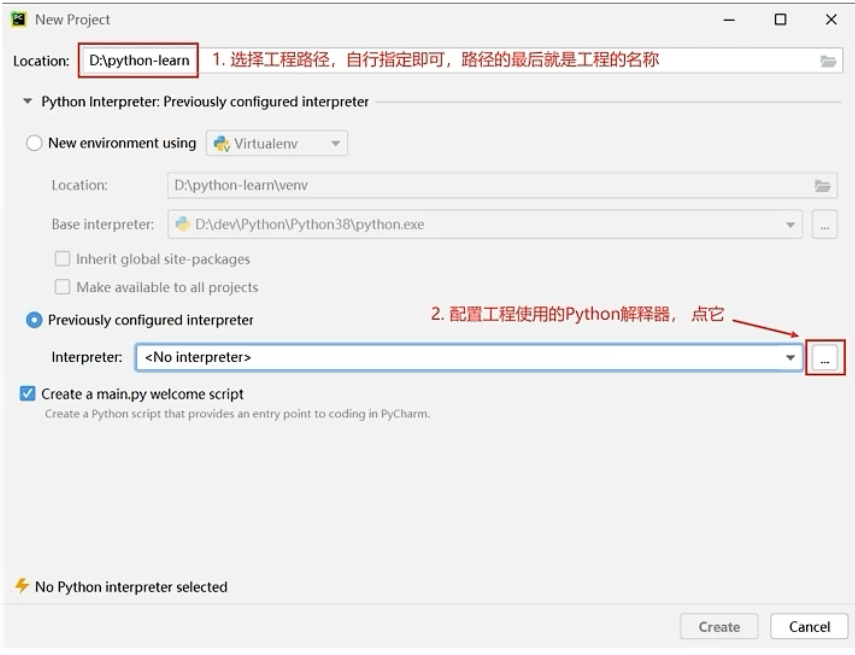Uncheck Create a main.py welcome script
855x655 pixels.
tap(27, 394)
